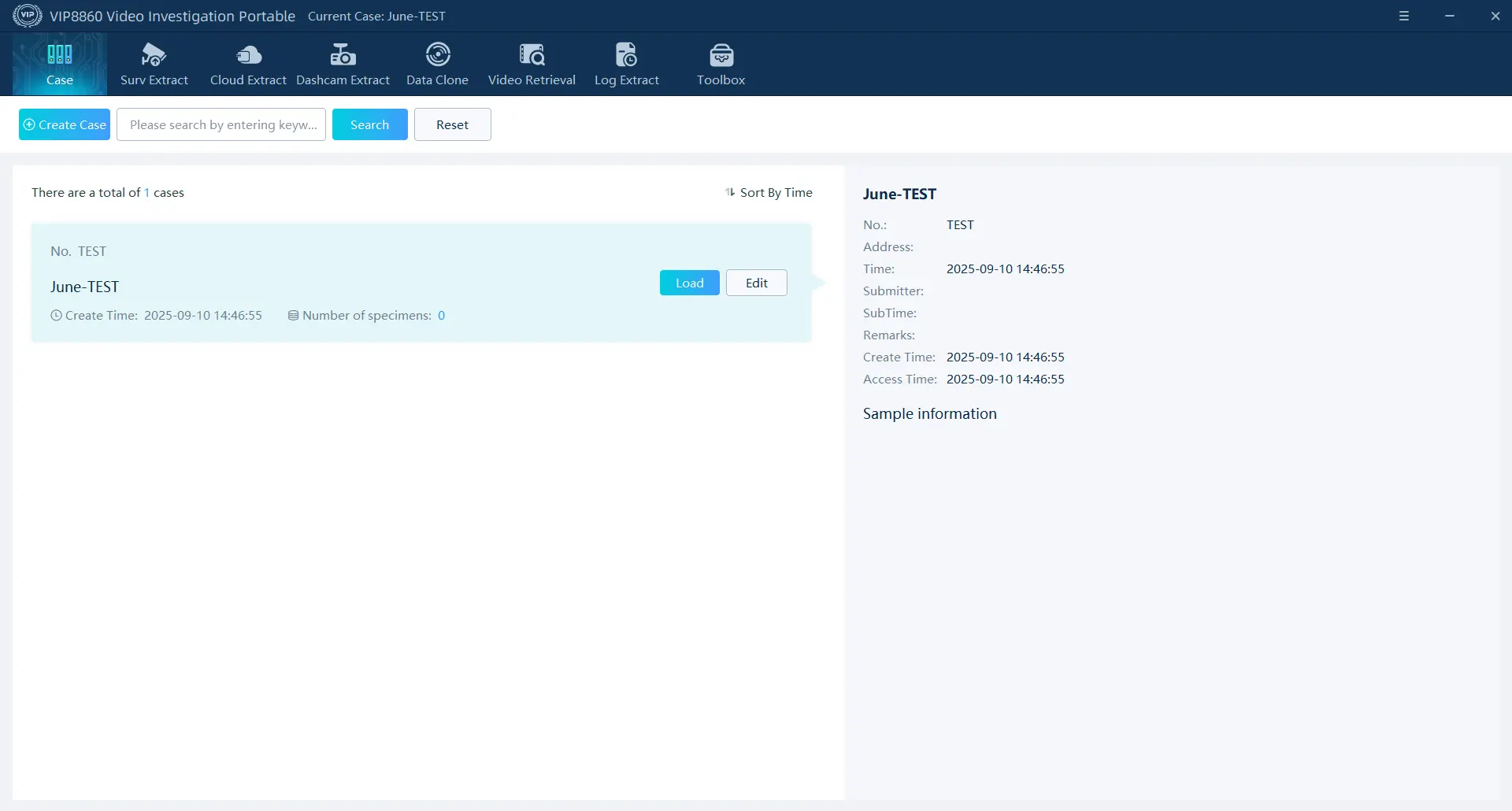Viewport: 1512px width, 811px height.
Task: Click the Search button
Action: click(x=369, y=124)
